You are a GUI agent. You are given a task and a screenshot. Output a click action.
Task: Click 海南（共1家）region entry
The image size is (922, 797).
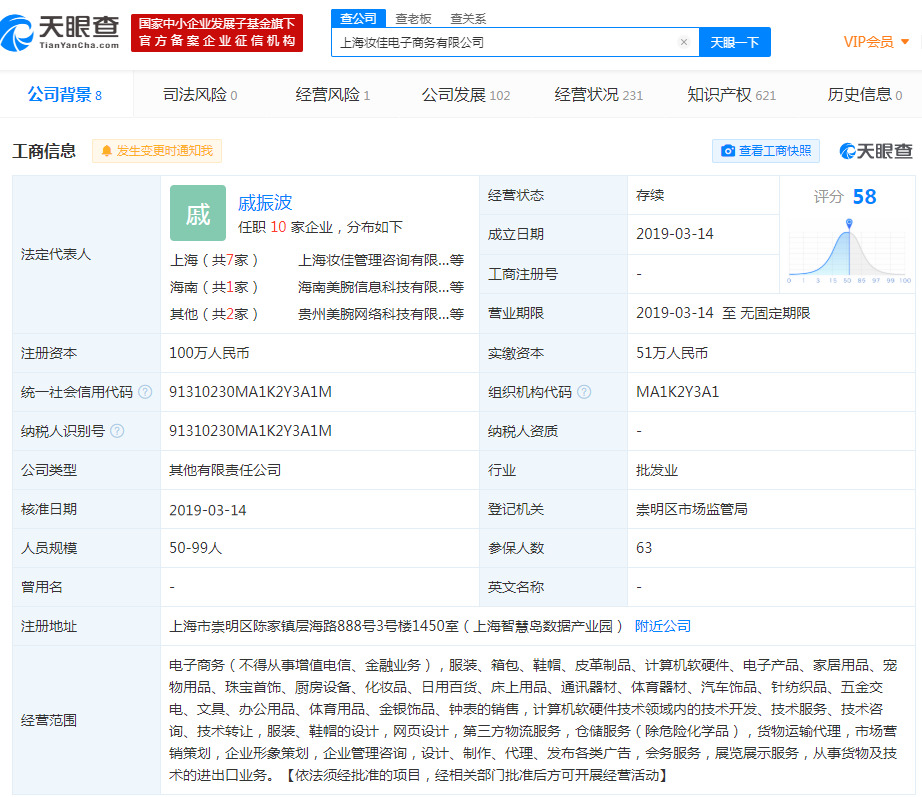tap(214, 287)
